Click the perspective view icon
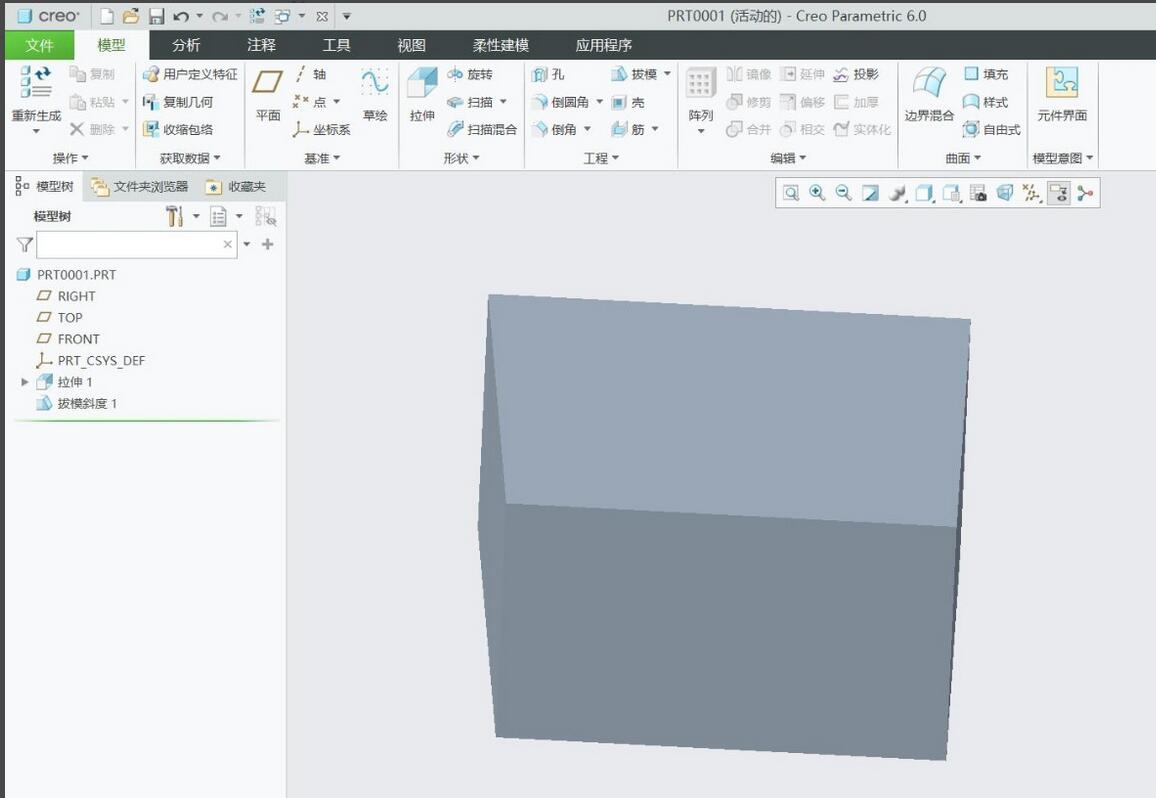This screenshot has width=1156, height=798. coord(1005,193)
